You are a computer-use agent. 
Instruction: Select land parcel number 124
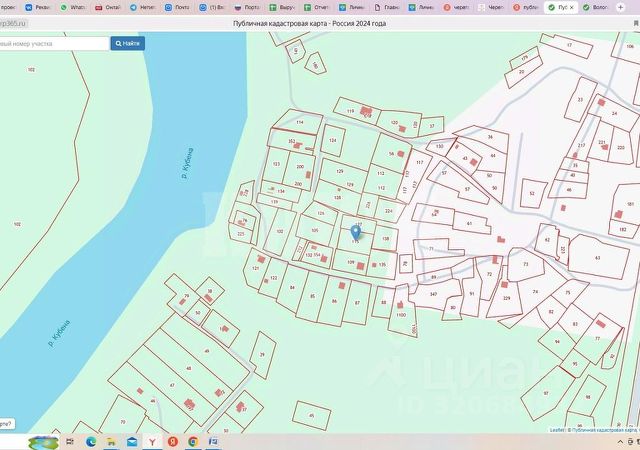332,141
